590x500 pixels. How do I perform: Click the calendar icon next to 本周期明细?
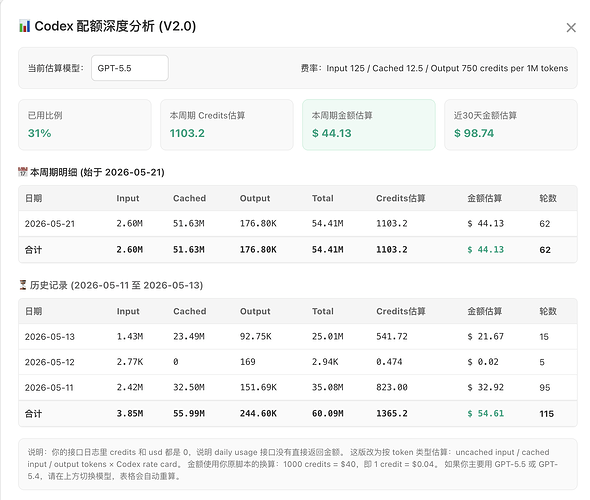tap(23, 172)
